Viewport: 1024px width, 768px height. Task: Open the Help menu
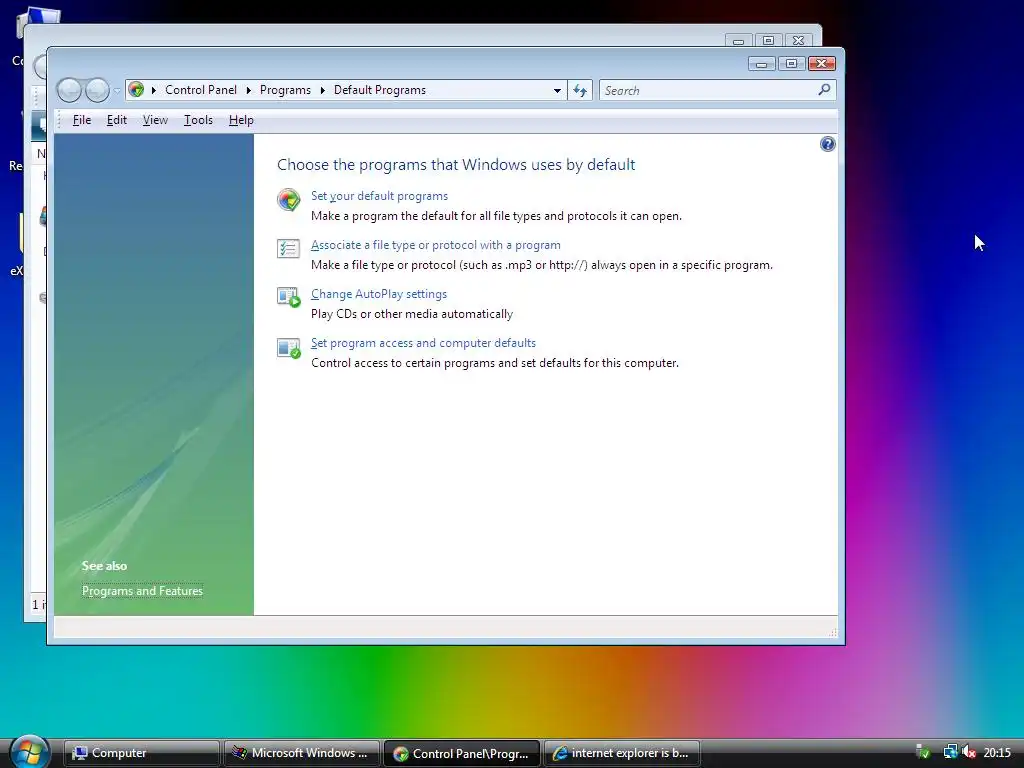coord(241,120)
